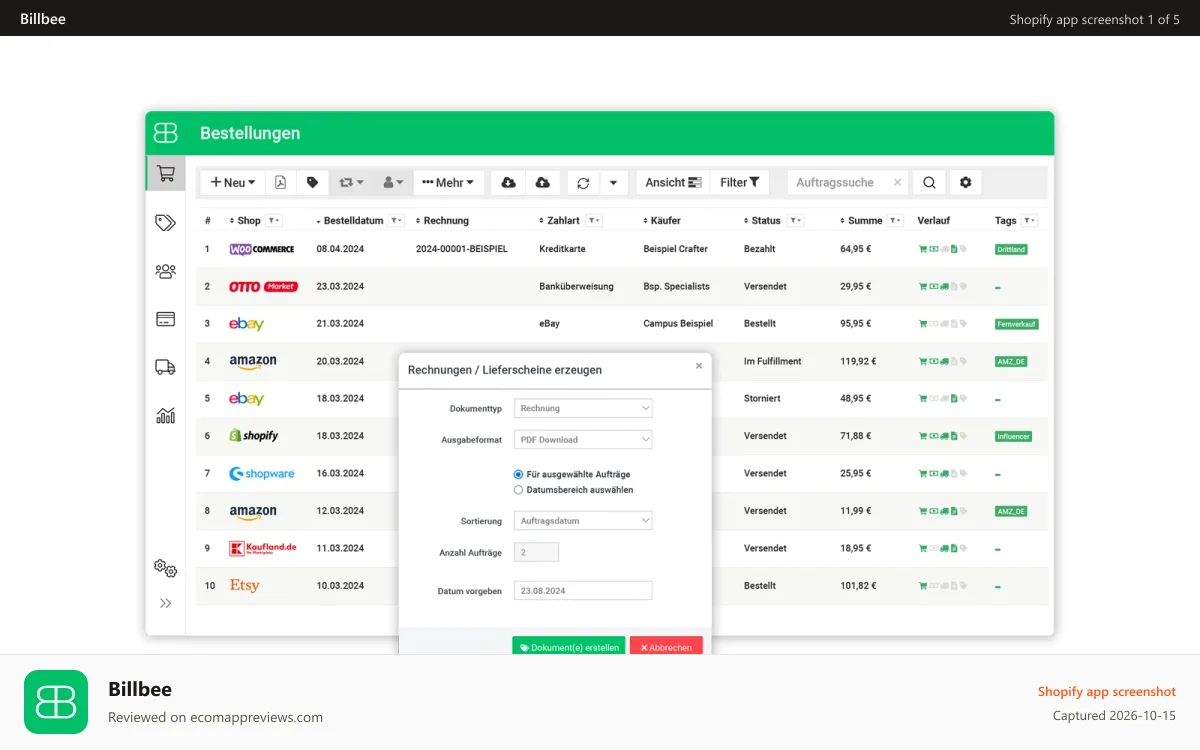Click the cloud download toolbar icon
Screen dimensions: 1200x750
coord(508,182)
